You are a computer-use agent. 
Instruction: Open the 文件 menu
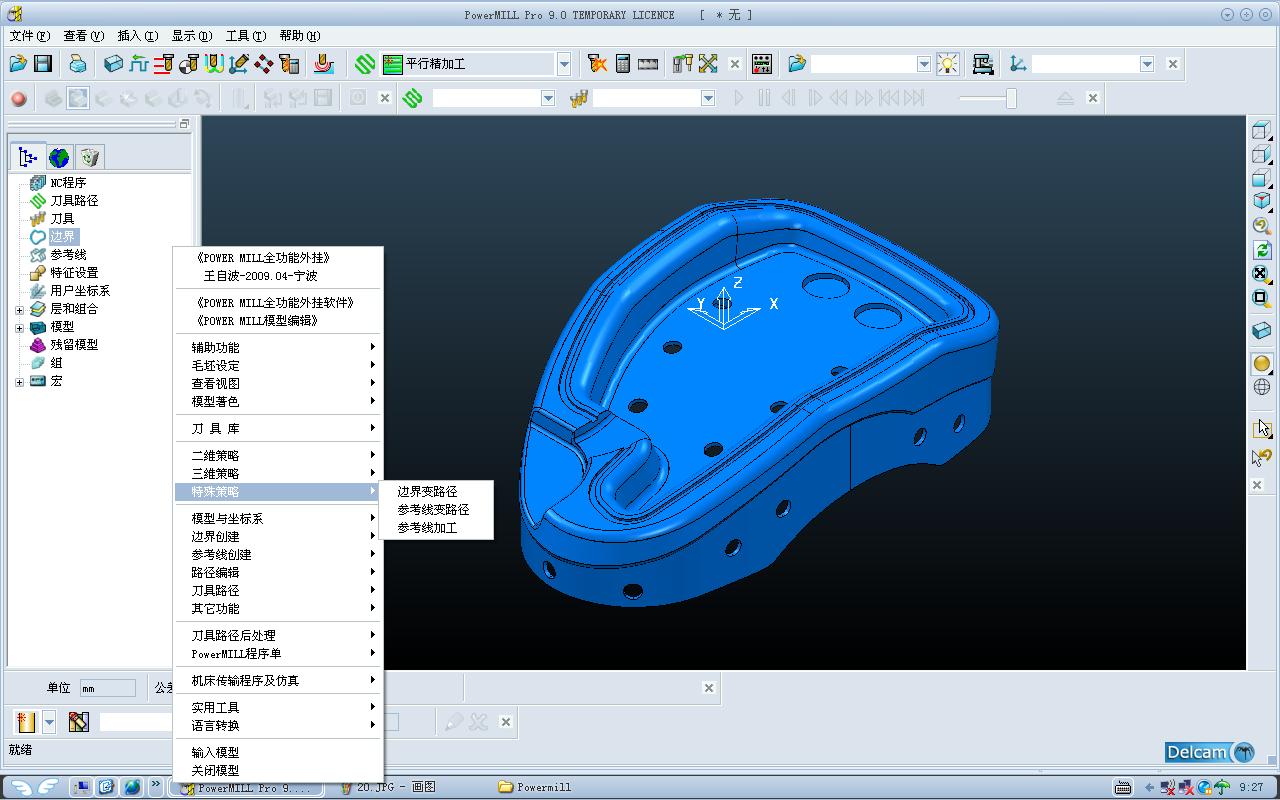click(29, 35)
